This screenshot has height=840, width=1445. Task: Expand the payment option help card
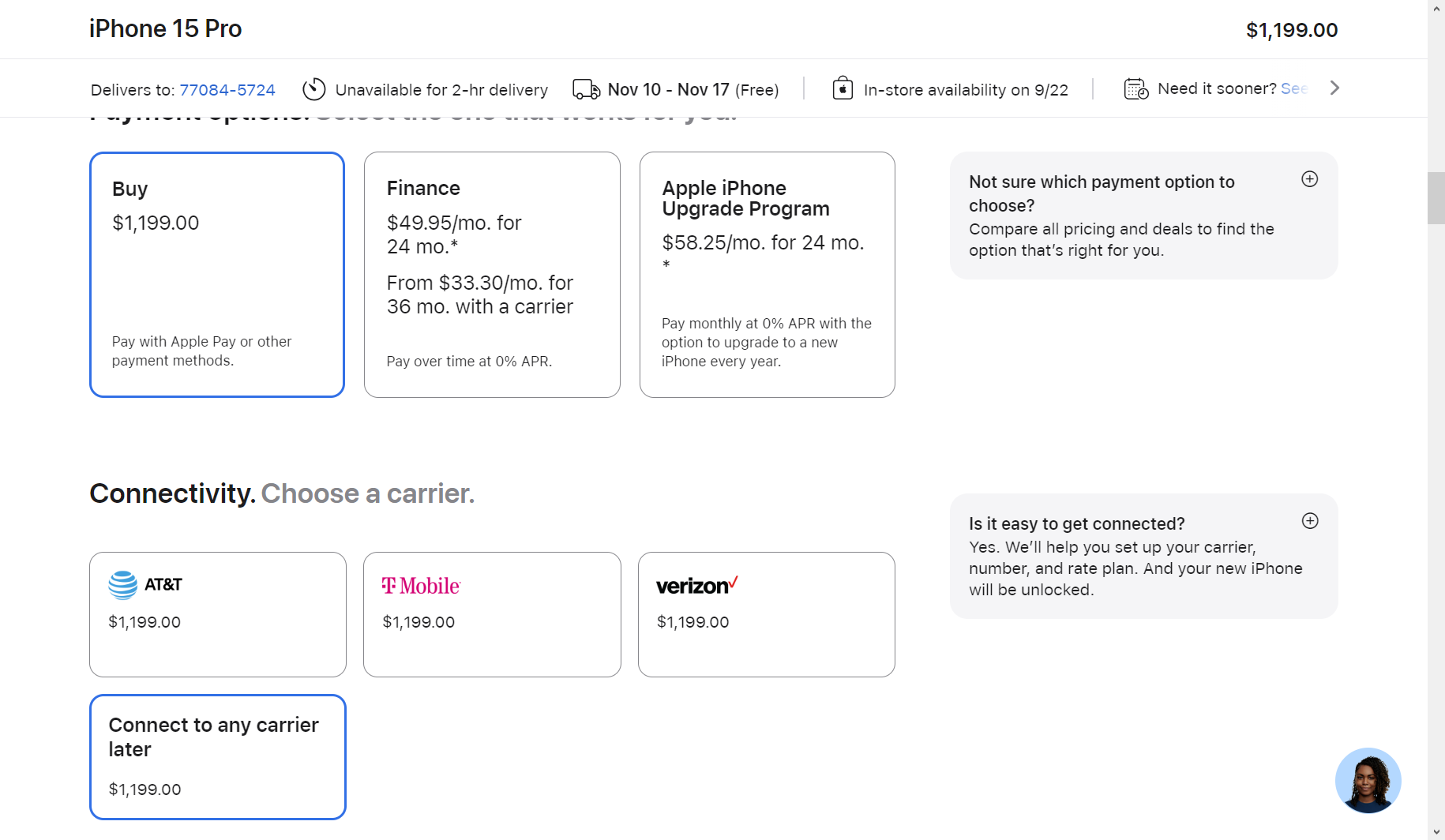[1309, 179]
